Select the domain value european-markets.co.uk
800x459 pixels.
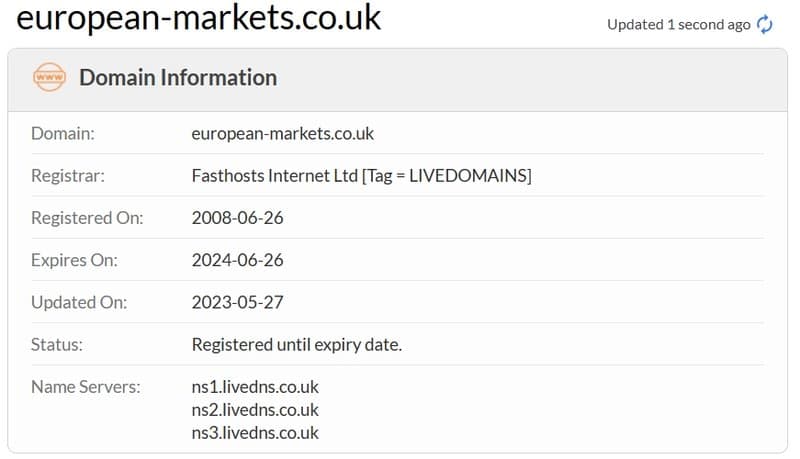pos(283,134)
